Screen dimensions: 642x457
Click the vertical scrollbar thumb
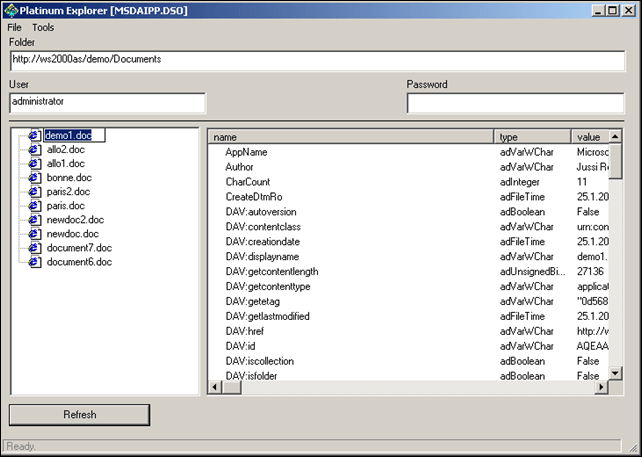615,161
